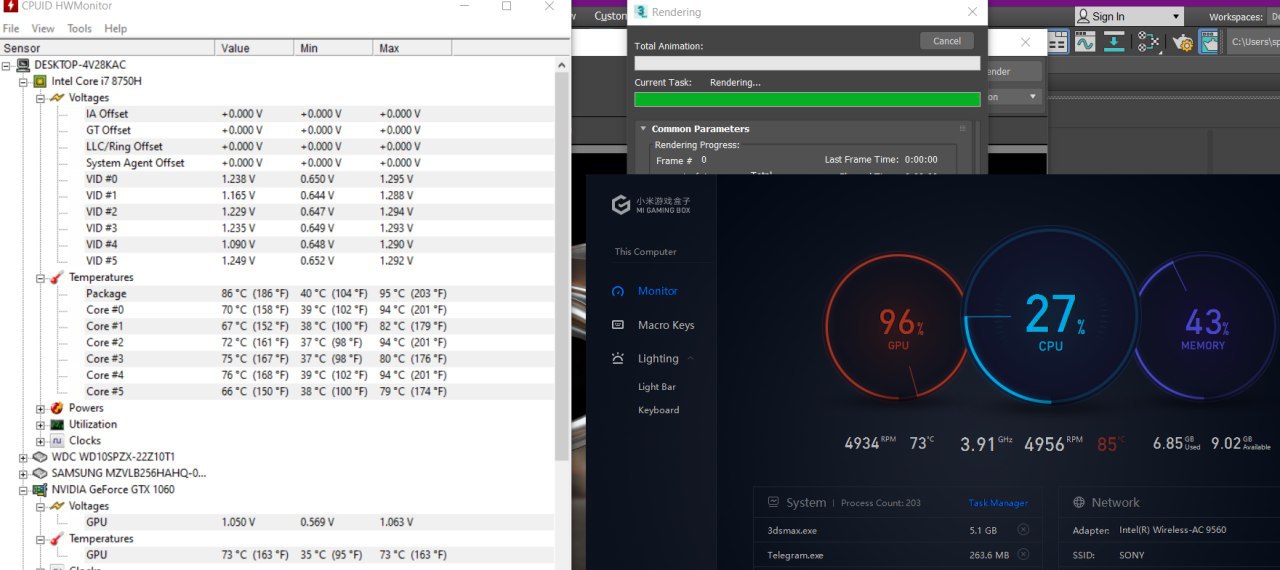Viewport: 1280px width, 570px height.
Task: Collapse the Intel Core i7 8750H node
Action: [24, 81]
